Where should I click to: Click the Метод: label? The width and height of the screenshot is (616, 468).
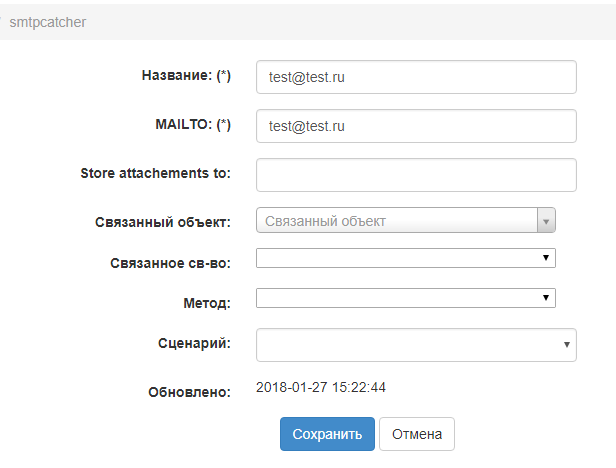pyautogui.click(x=208, y=302)
